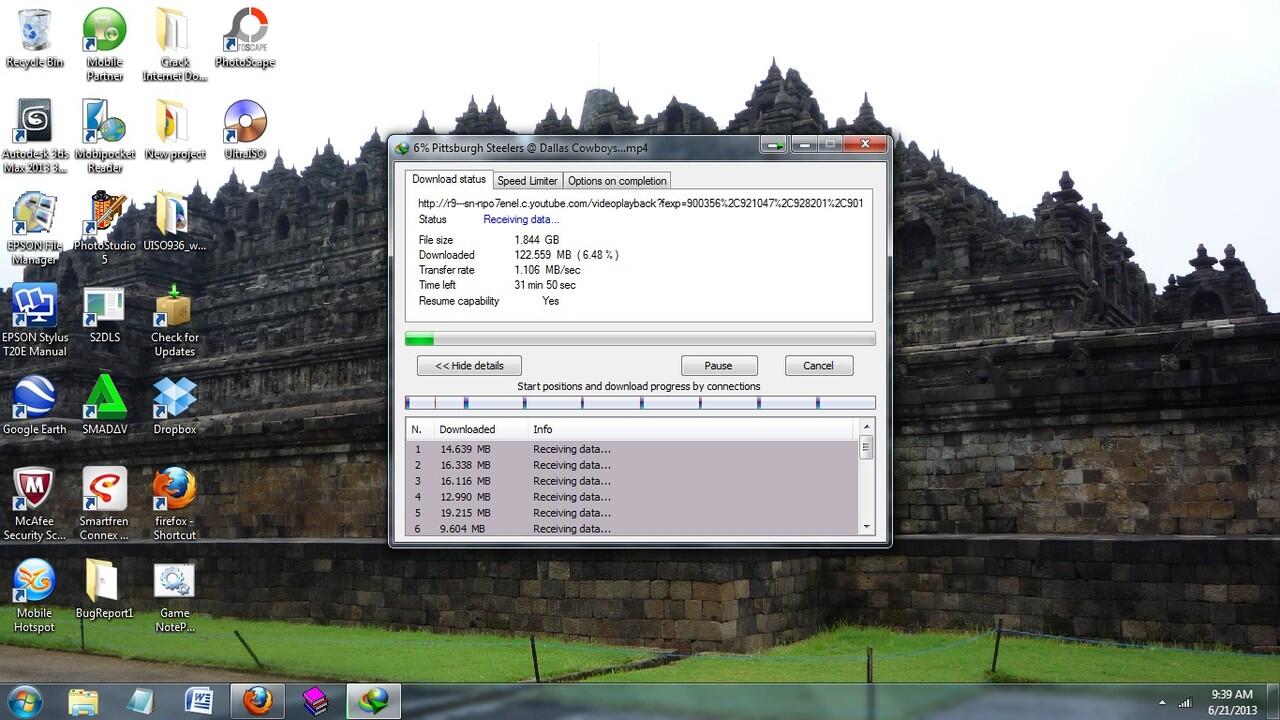Click the N. column header
The height and width of the screenshot is (720, 1280).
coord(418,429)
